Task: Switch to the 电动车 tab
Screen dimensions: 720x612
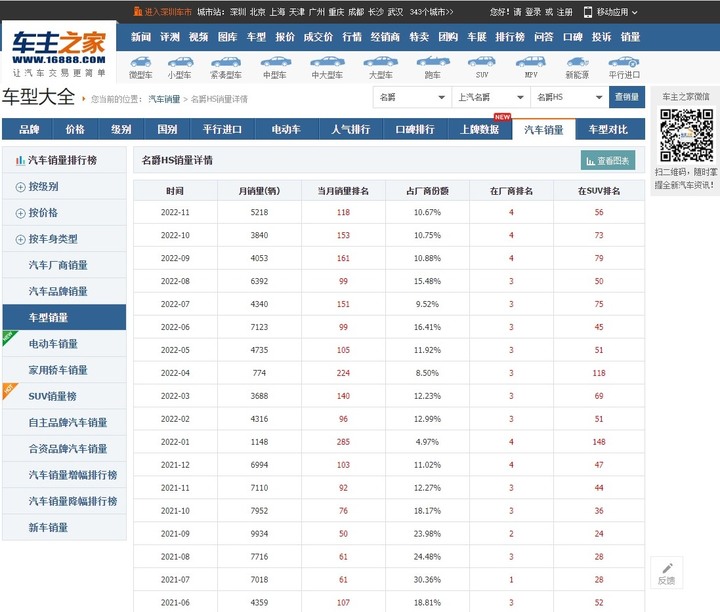Action: tap(286, 129)
